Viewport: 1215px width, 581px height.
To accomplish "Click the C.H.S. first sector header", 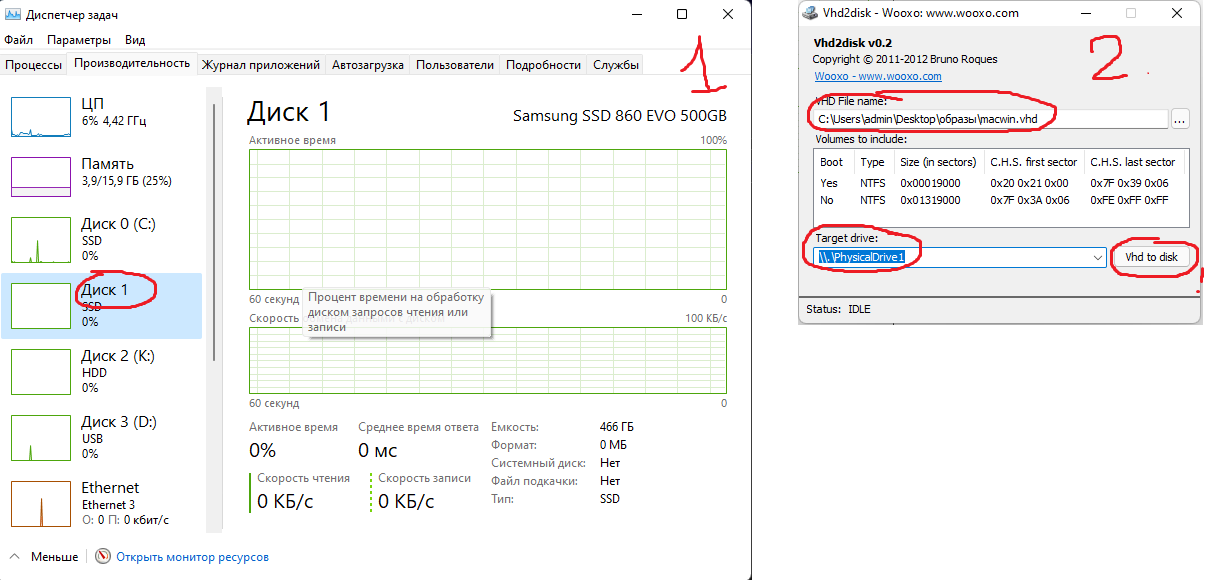I will 1034,162.
